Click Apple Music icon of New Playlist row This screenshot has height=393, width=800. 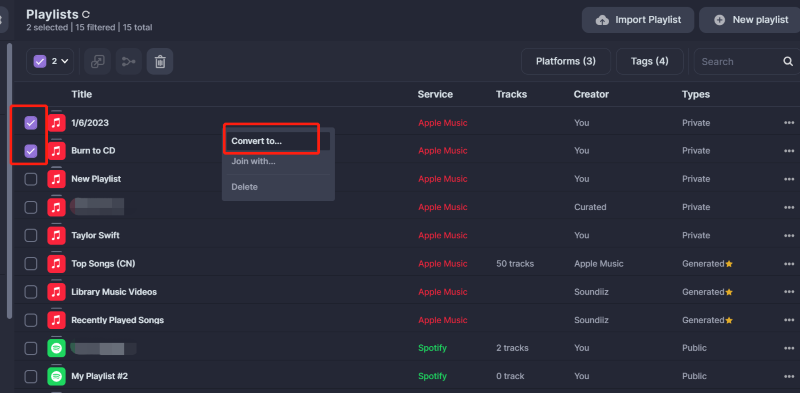pyautogui.click(x=57, y=179)
